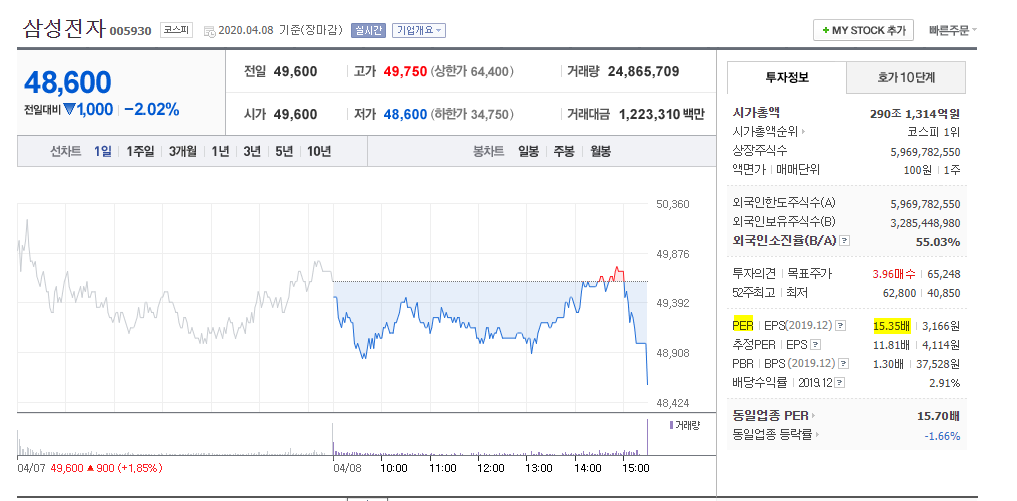Open help icon next to 배당수익률 2019.12
This screenshot has width=1017, height=501.
point(840,383)
